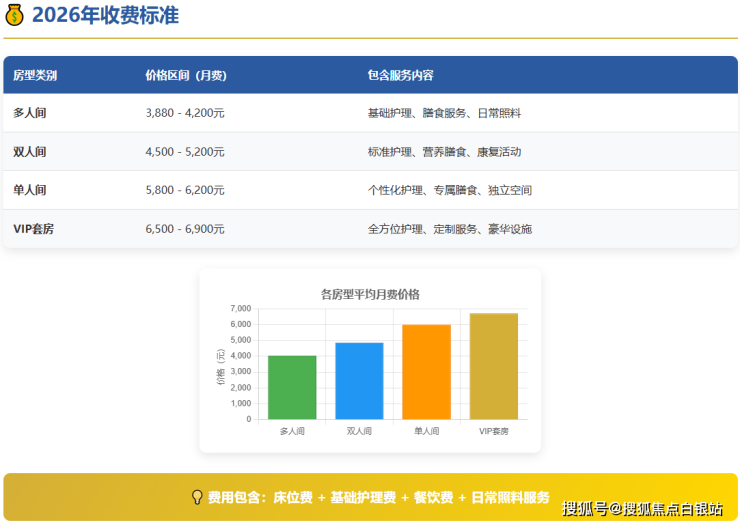Click the 6,500 - 6,900元 price cell

pos(185,229)
